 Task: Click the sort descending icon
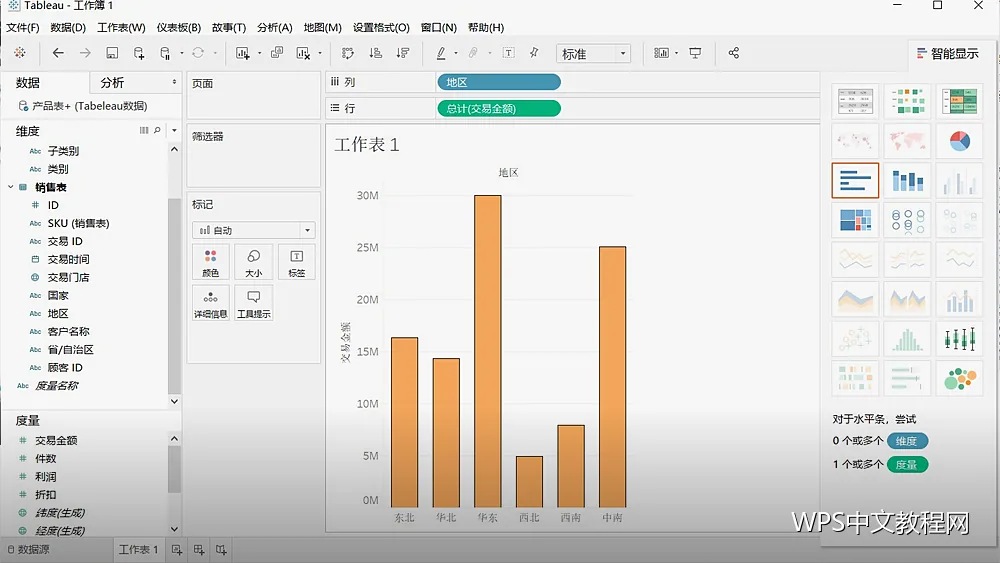[403, 53]
